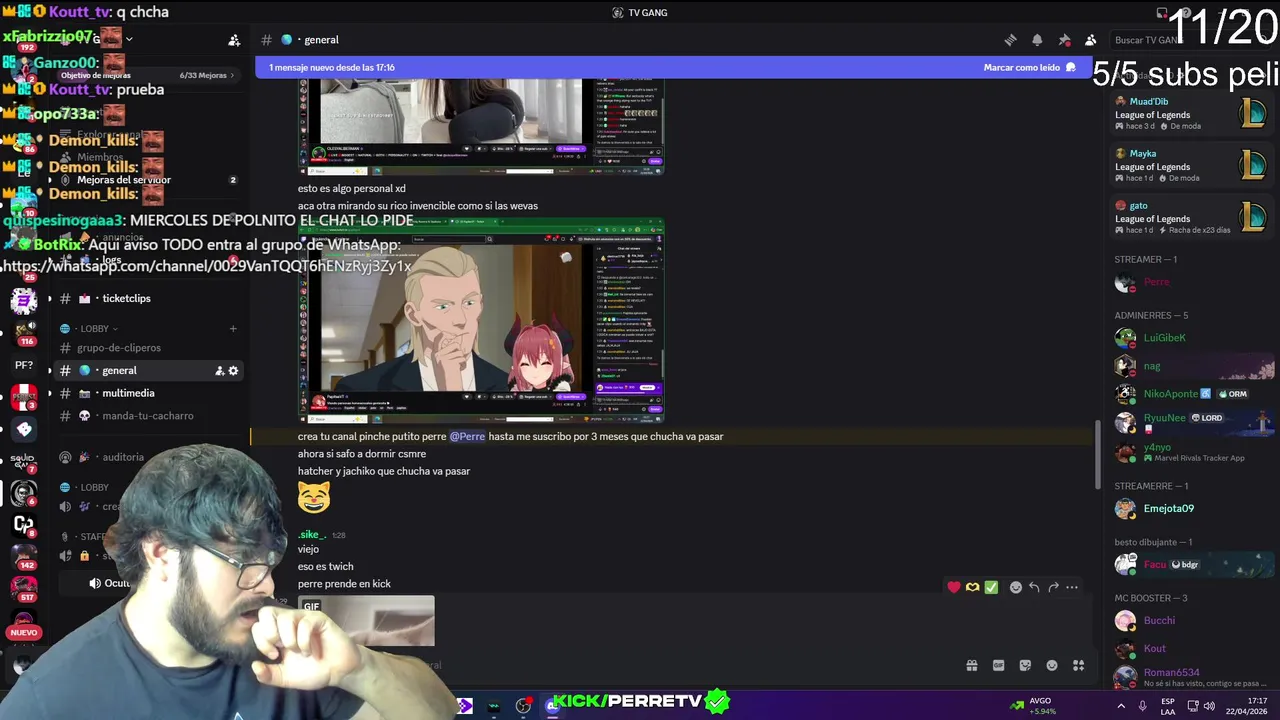Image resolution: width=1280 pixels, height=720 pixels.
Task: Open the GIF picker in message bar
Action: [x=998, y=665]
